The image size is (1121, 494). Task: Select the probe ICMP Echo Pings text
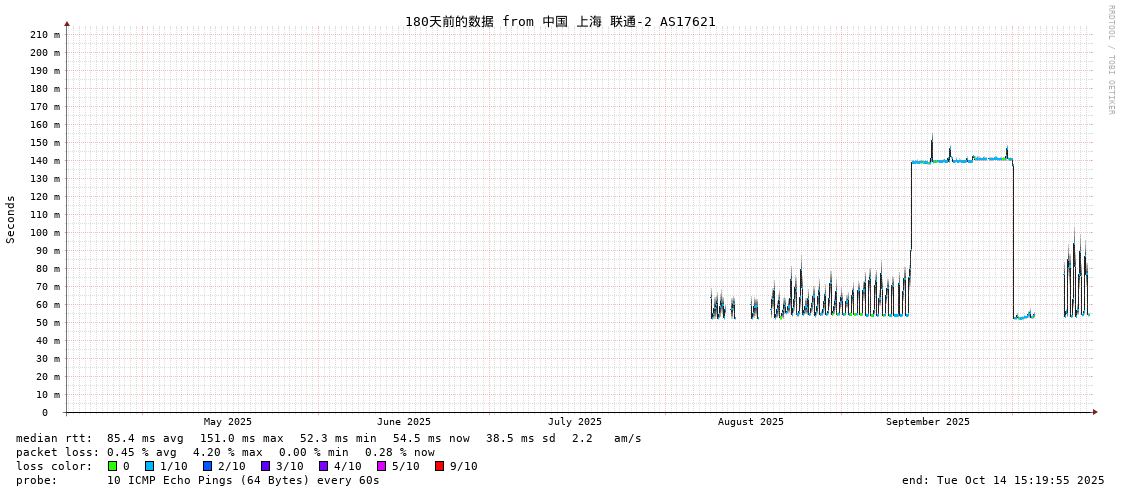coord(243,480)
